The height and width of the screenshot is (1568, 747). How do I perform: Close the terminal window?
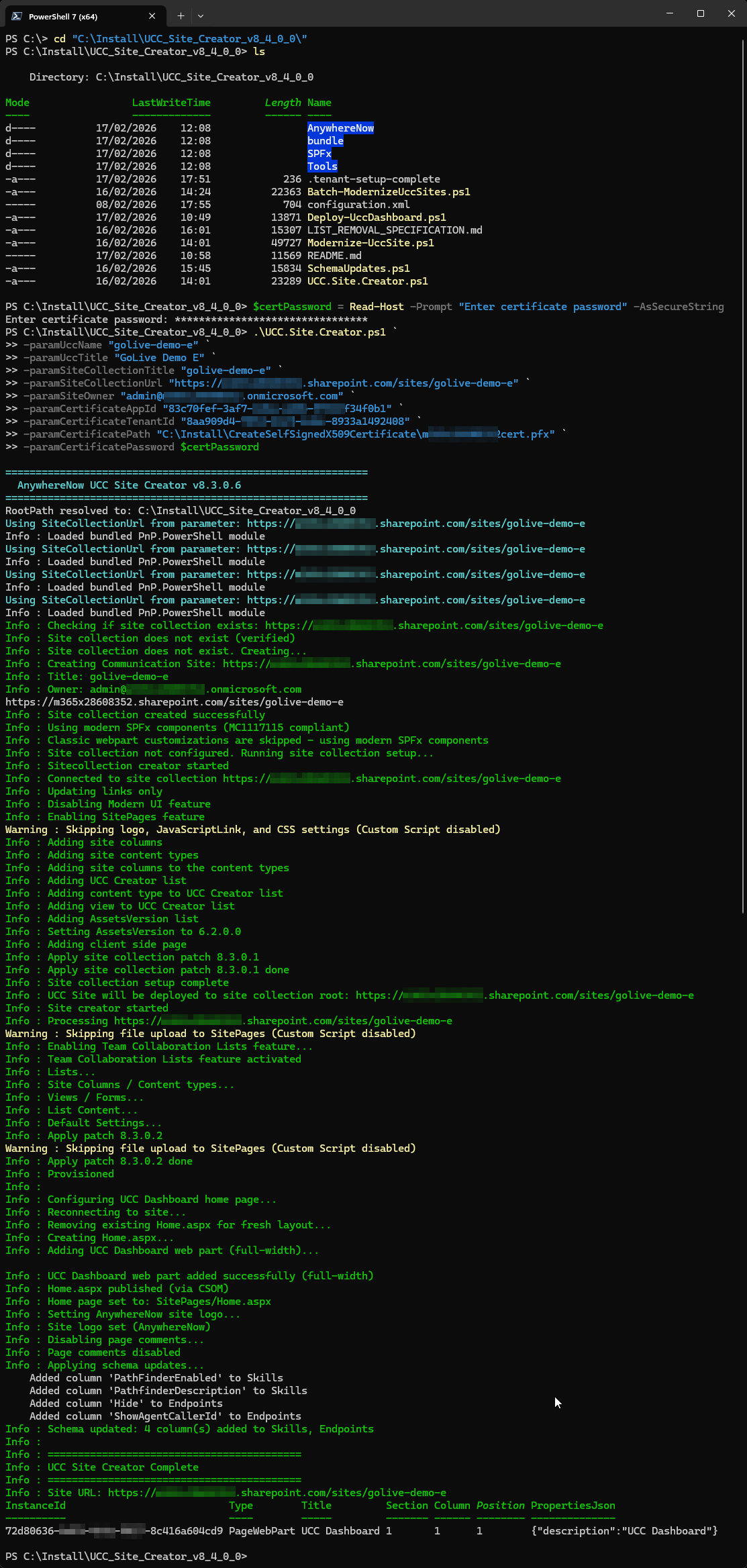click(x=731, y=13)
